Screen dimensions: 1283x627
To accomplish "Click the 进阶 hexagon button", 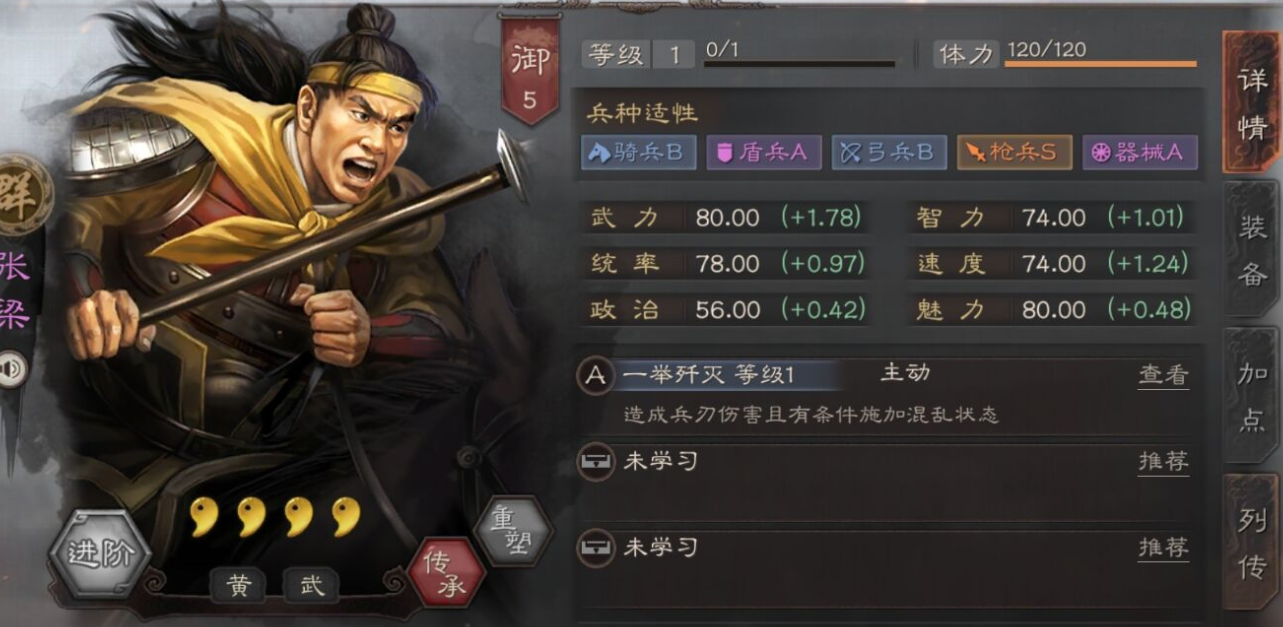I will [100, 553].
